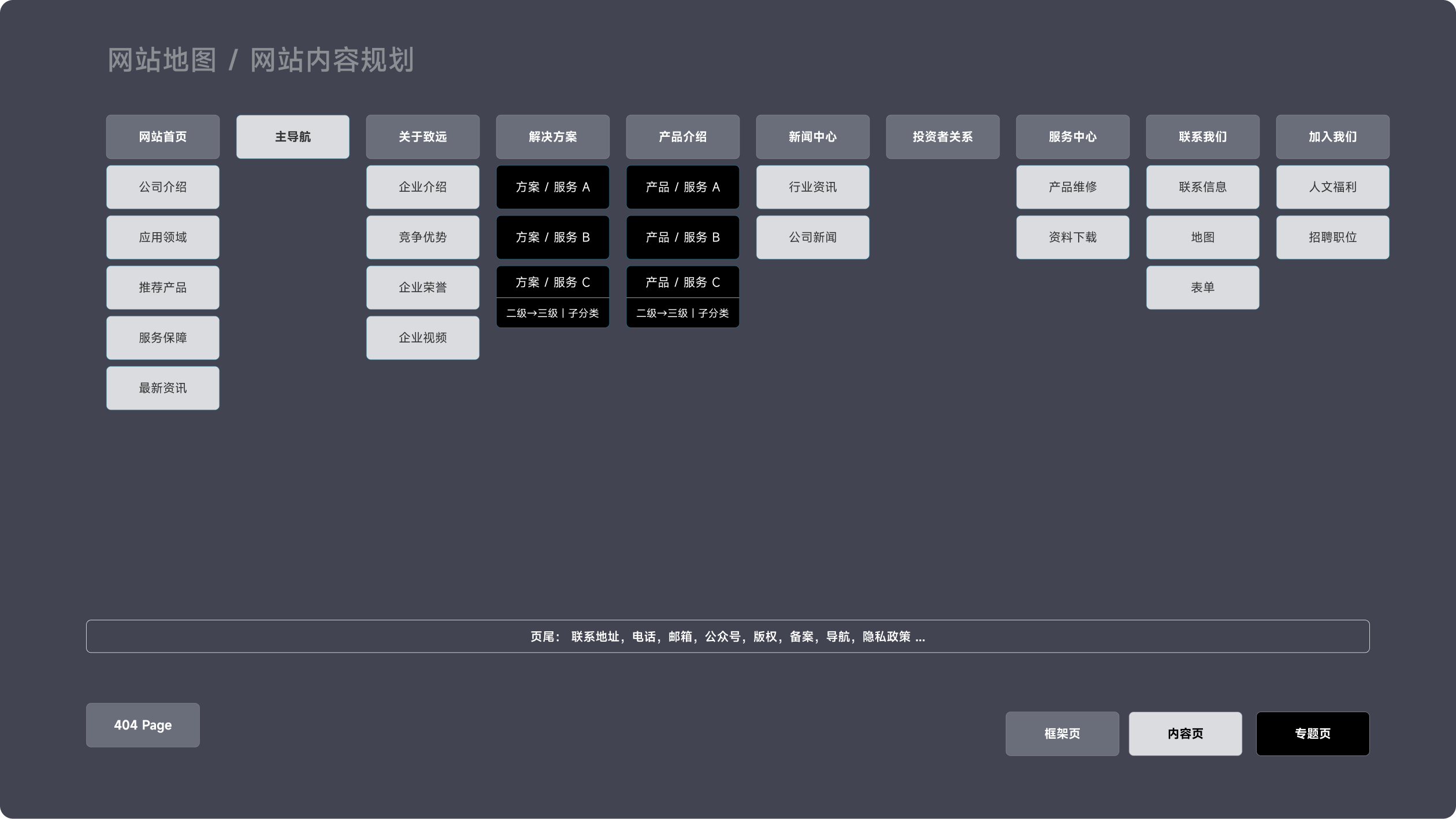Viewport: 1456px width, 819px height.
Task: Click the 页尾 footer bar
Action: 727,636
